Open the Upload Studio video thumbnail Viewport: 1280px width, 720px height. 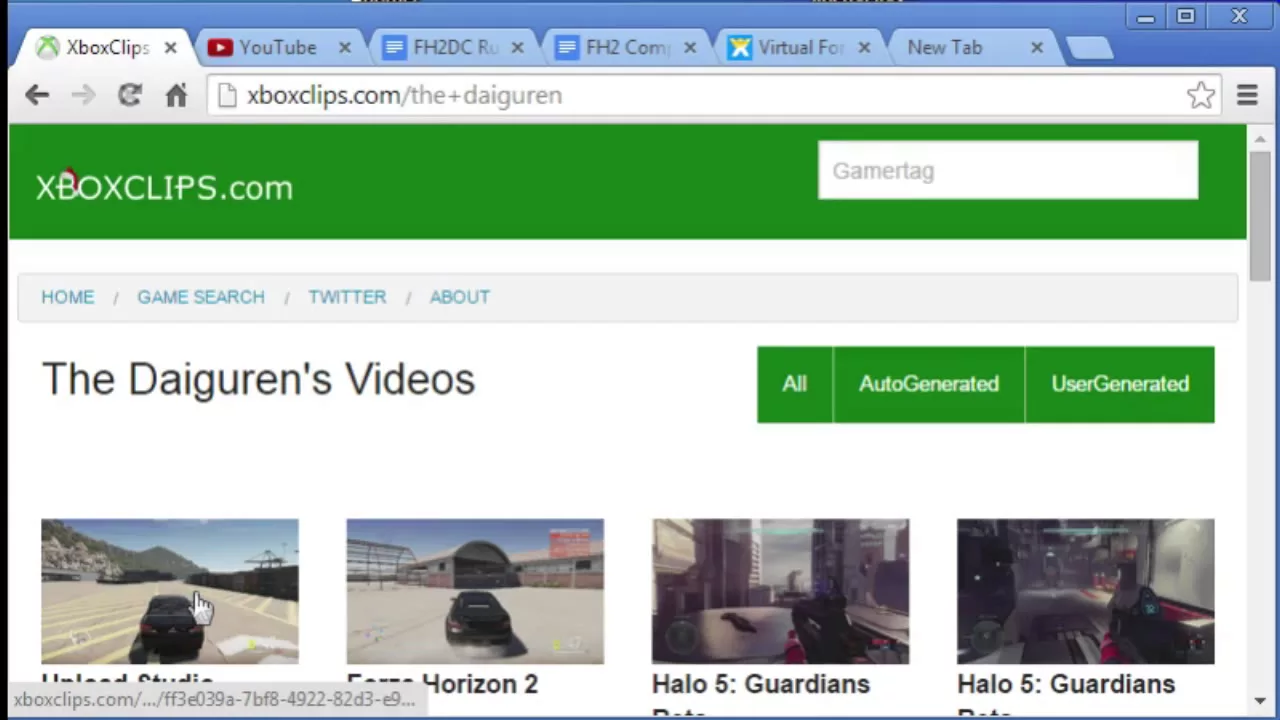(170, 591)
